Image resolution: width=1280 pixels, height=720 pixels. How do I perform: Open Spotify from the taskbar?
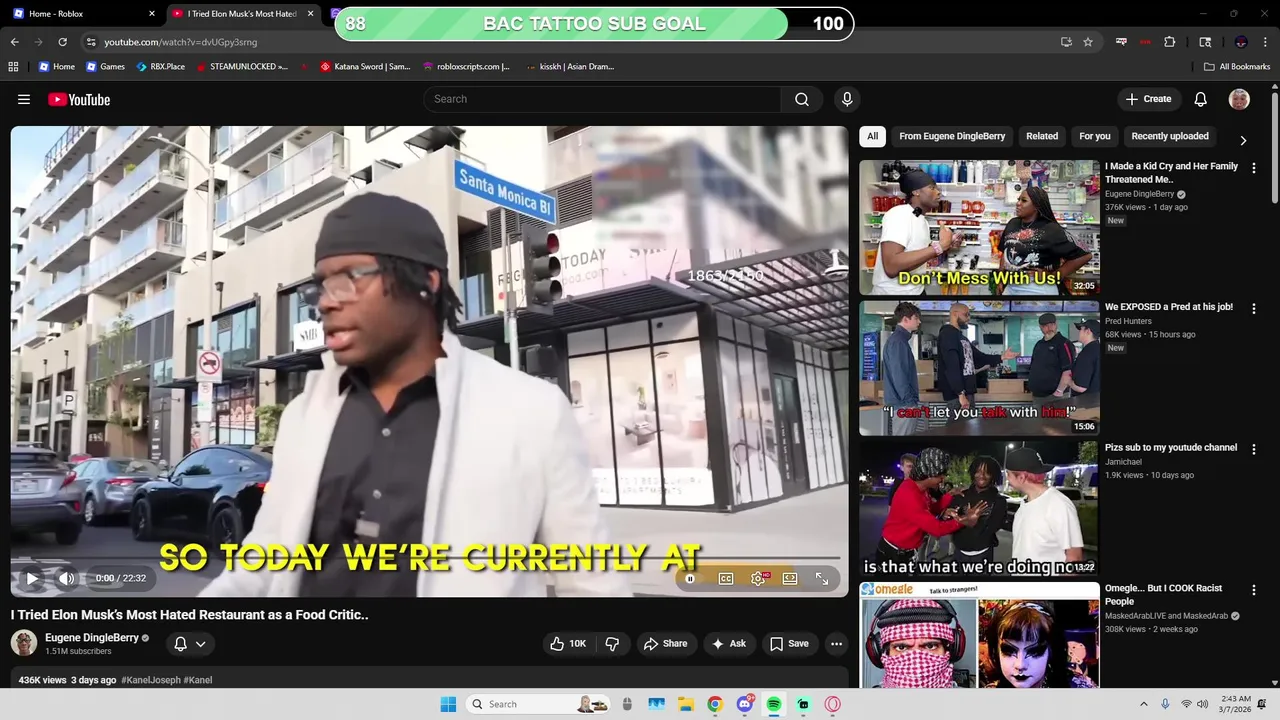click(774, 704)
